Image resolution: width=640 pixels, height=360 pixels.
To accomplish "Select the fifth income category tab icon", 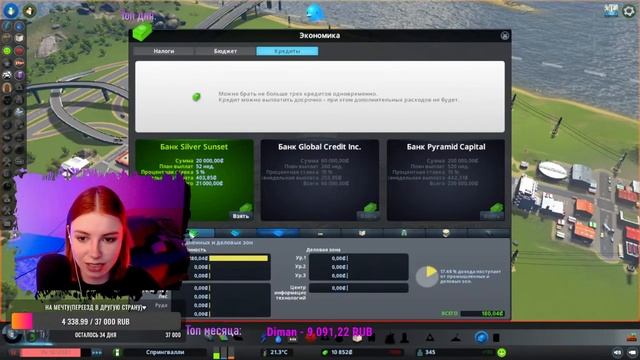I will (x=362, y=233).
